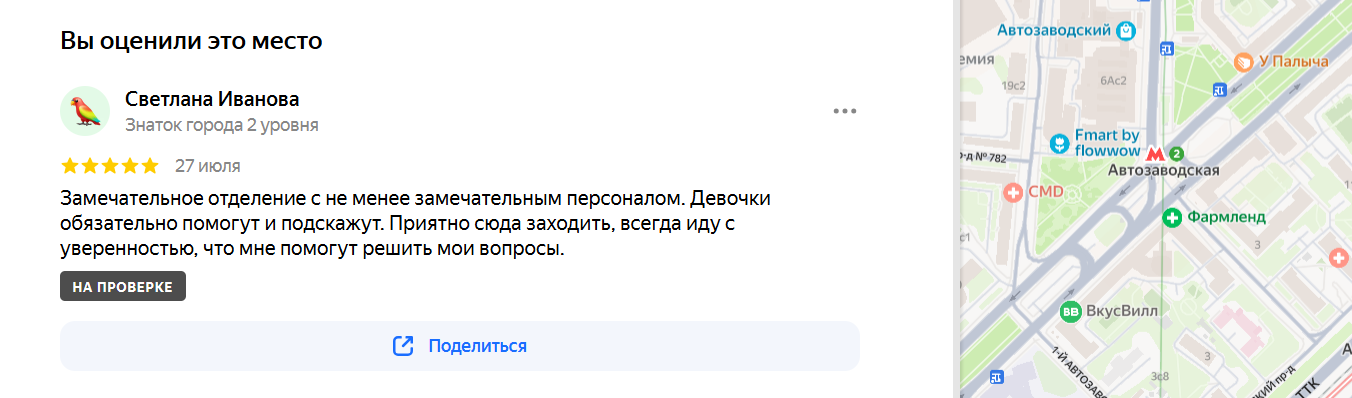The height and width of the screenshot is (398, 1352).
Task: Click the bus stop icon near Автозаводский
Action: pos(1166,48)
